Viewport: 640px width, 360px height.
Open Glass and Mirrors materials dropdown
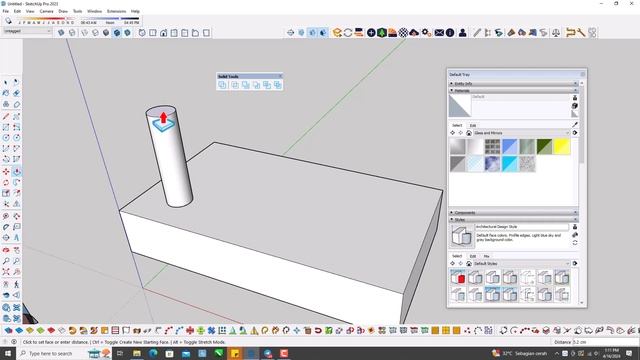(x=522, y=133)
